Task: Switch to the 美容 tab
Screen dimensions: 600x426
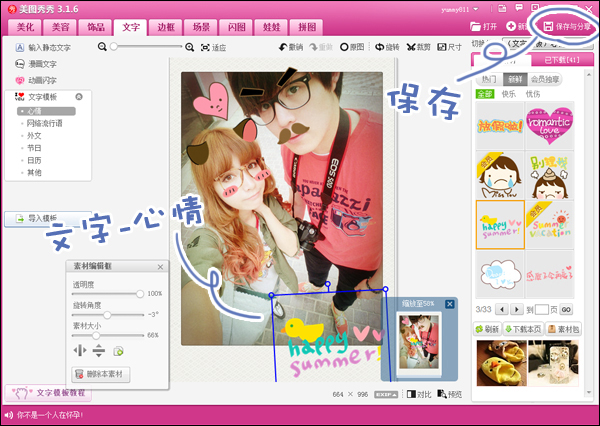Action: (x=60, y=27)
